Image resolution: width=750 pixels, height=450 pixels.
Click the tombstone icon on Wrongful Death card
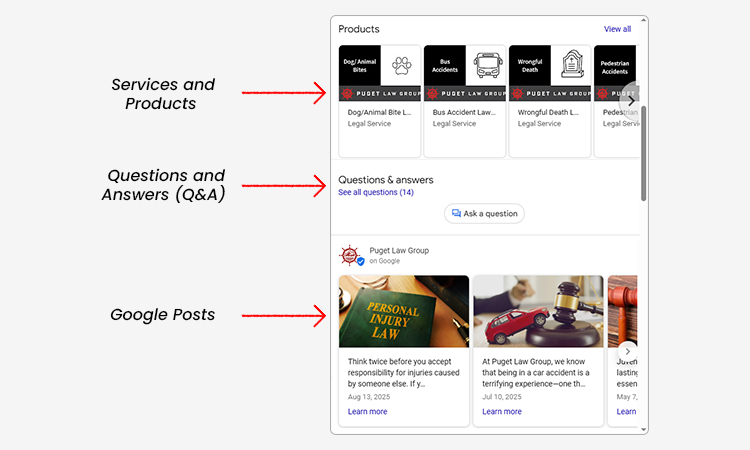(x=571, y=65)
